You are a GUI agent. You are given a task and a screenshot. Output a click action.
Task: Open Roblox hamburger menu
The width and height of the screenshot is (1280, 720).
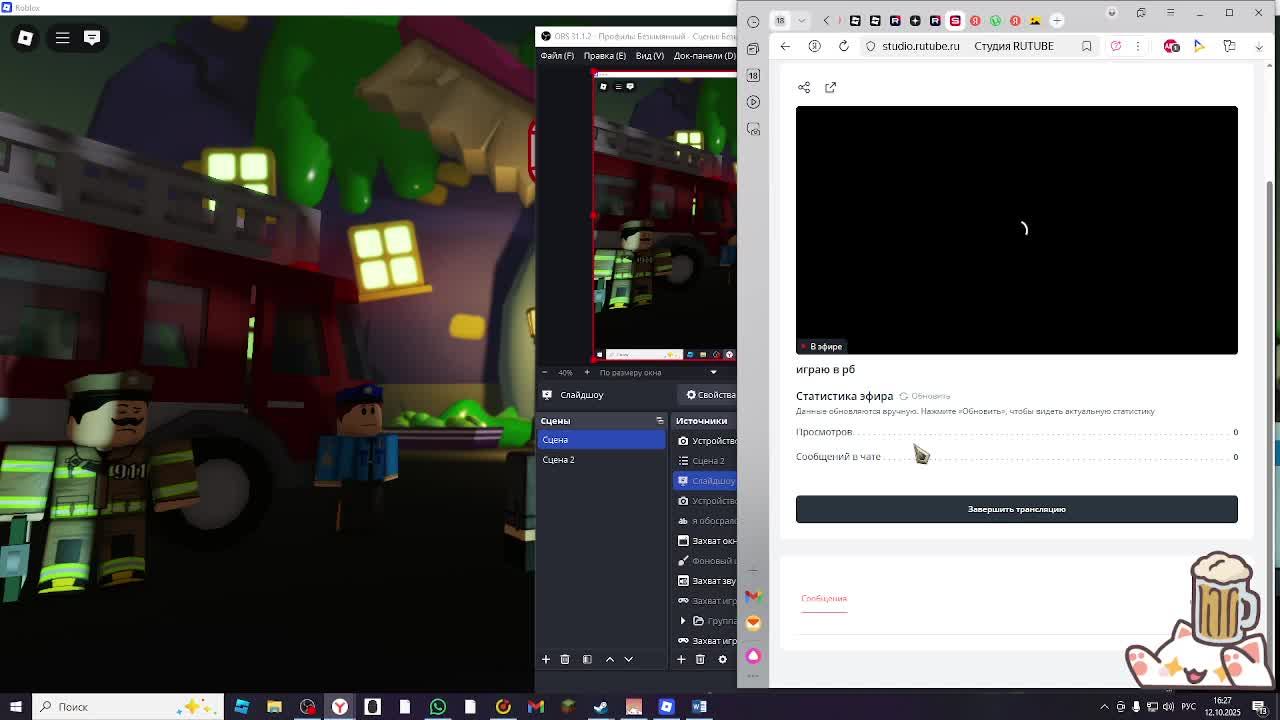(62, 38)
